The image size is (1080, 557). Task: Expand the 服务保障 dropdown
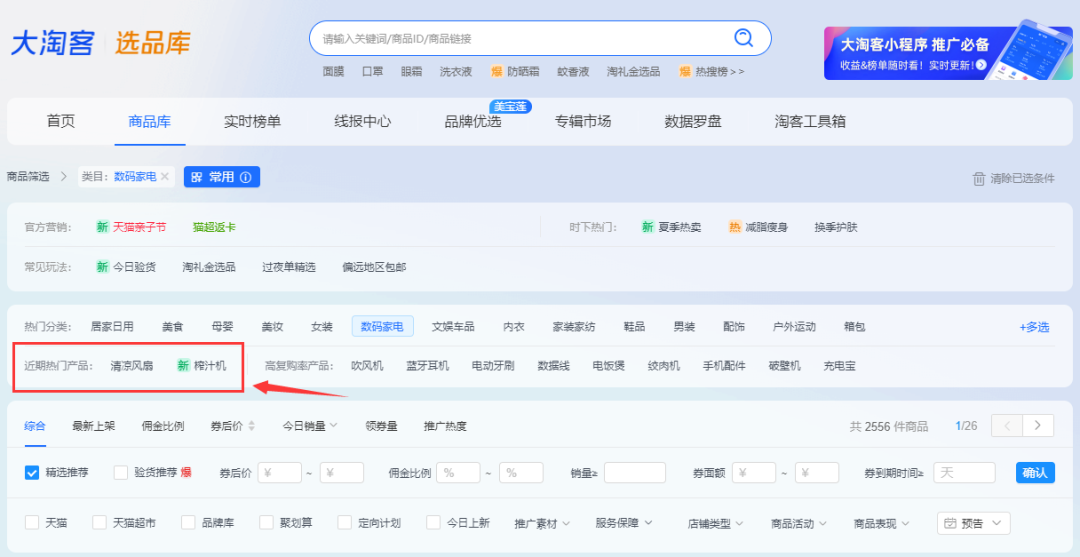pos(624,523)
